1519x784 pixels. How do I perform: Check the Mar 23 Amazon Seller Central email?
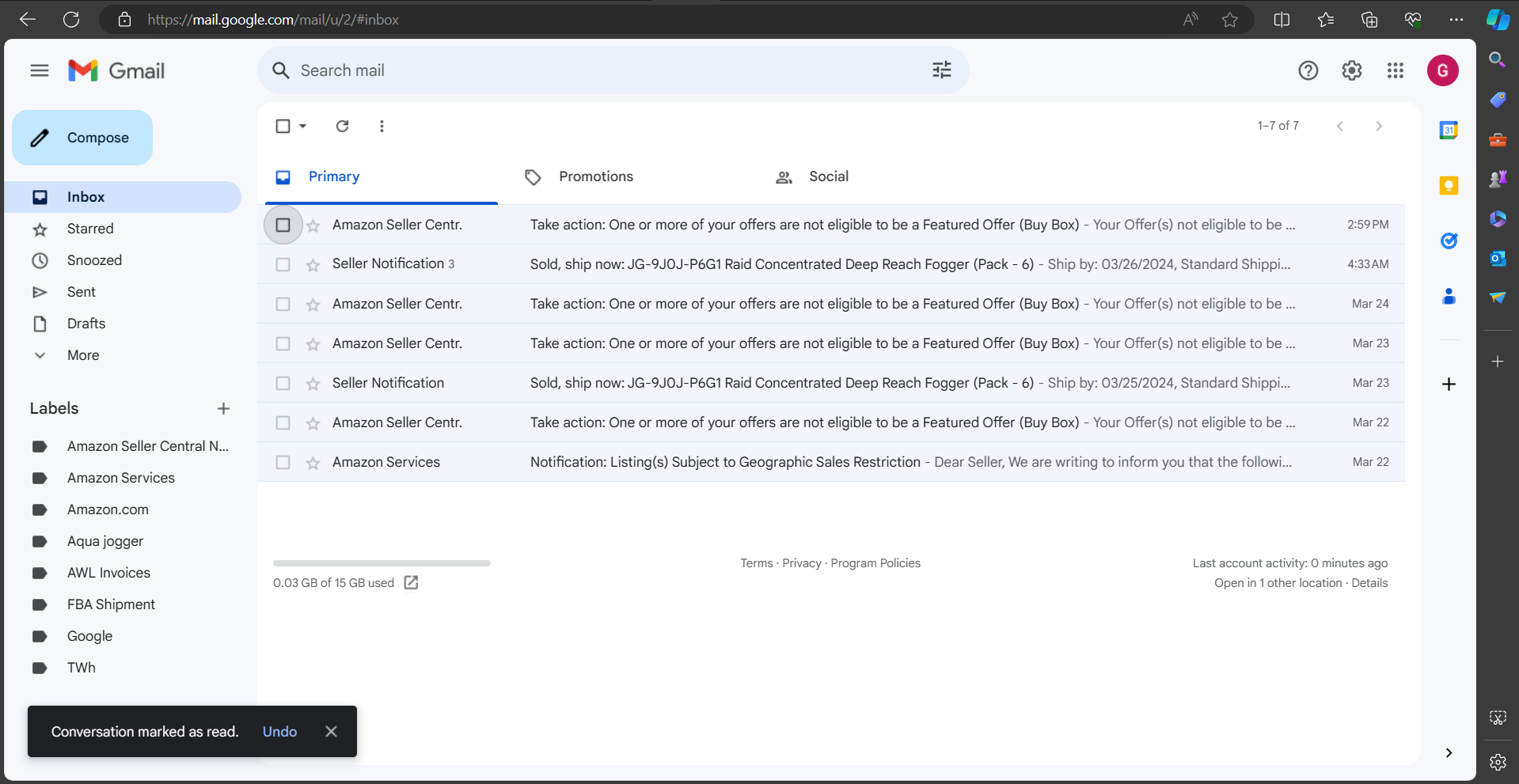[283, 343]
